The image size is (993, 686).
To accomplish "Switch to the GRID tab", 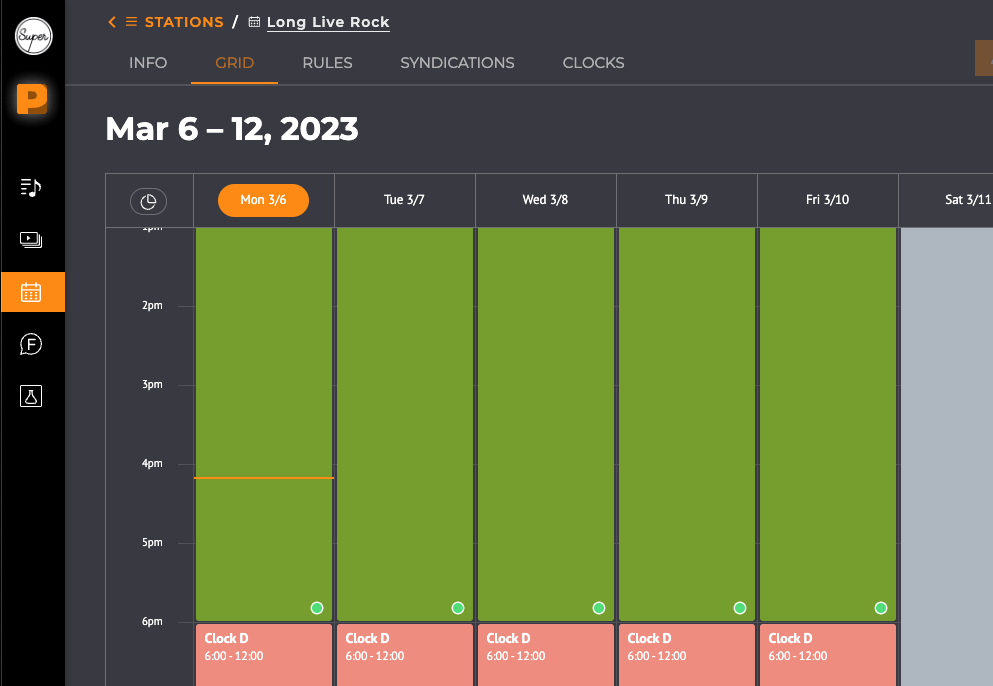I will pyautogui.click(x=234, y=63).
